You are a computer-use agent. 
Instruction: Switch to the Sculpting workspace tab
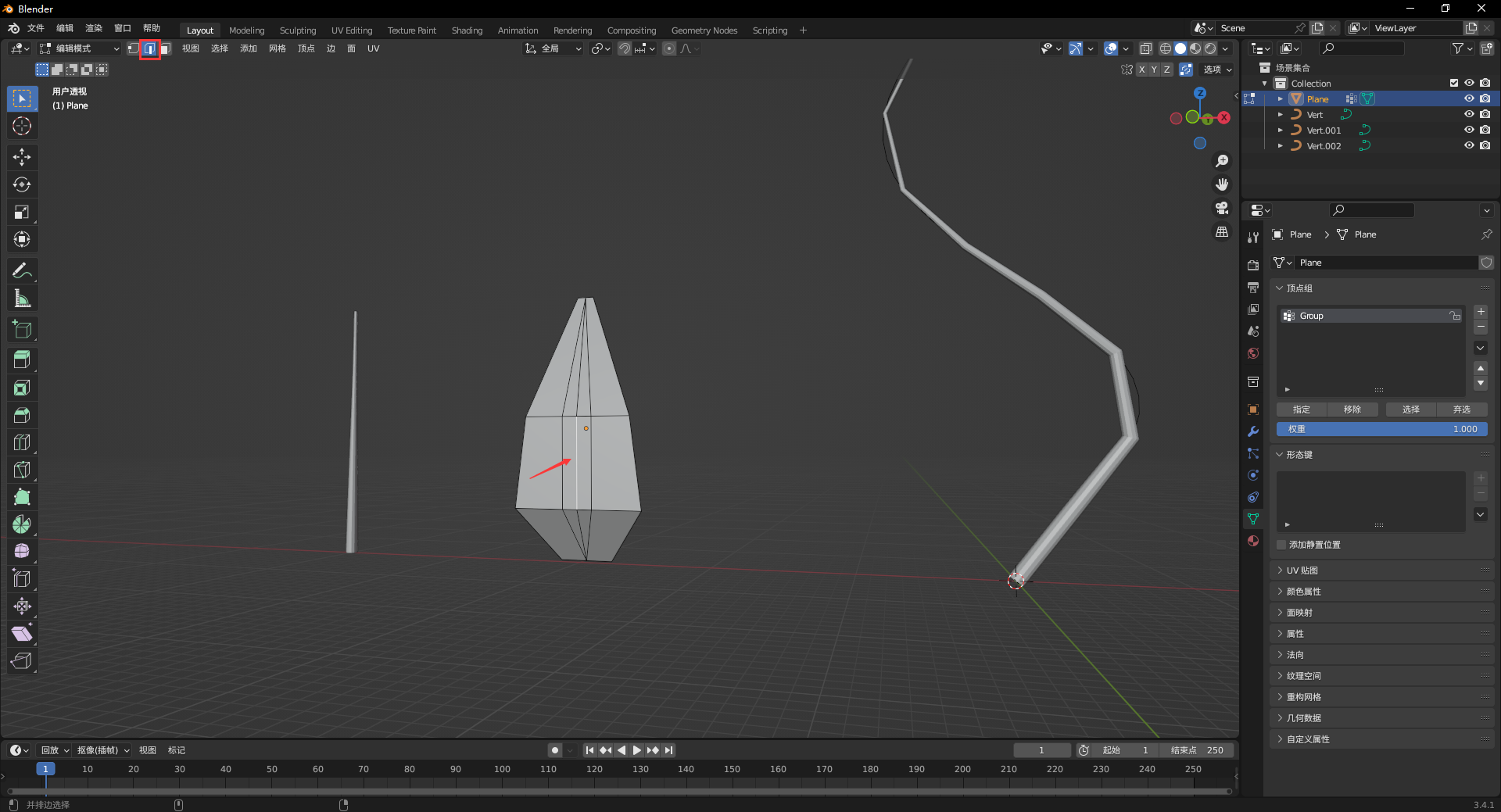(x=298, y=30)
